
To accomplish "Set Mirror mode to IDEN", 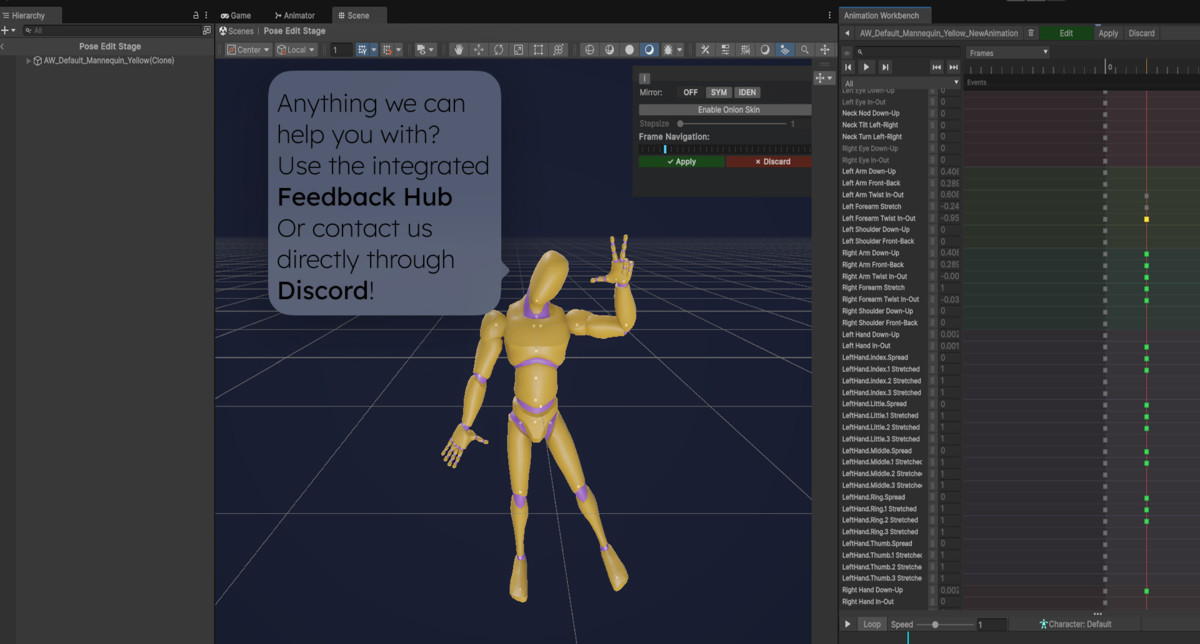I will (x=748, y=92).
